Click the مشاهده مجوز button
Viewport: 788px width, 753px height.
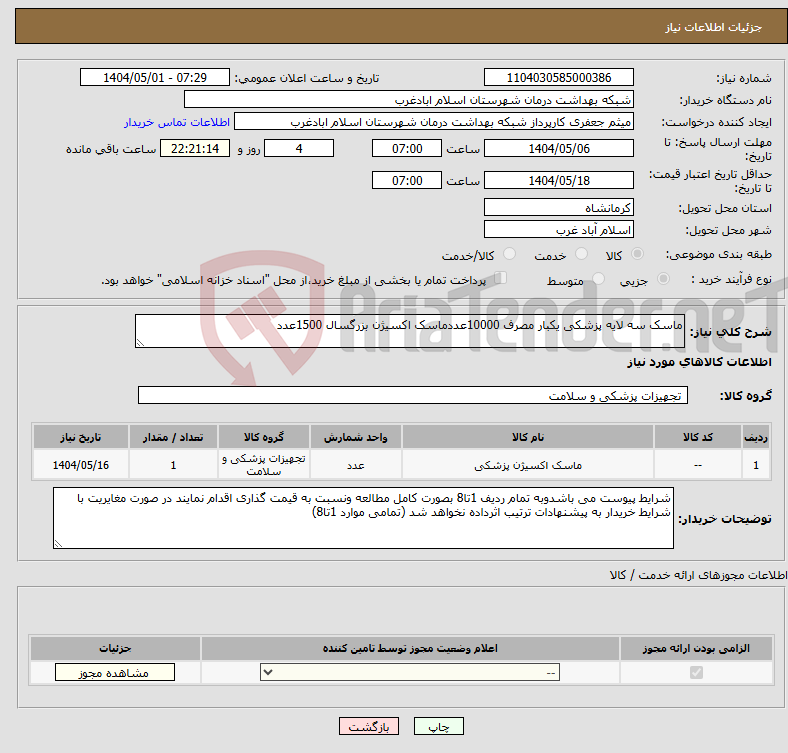pos(114,673)
